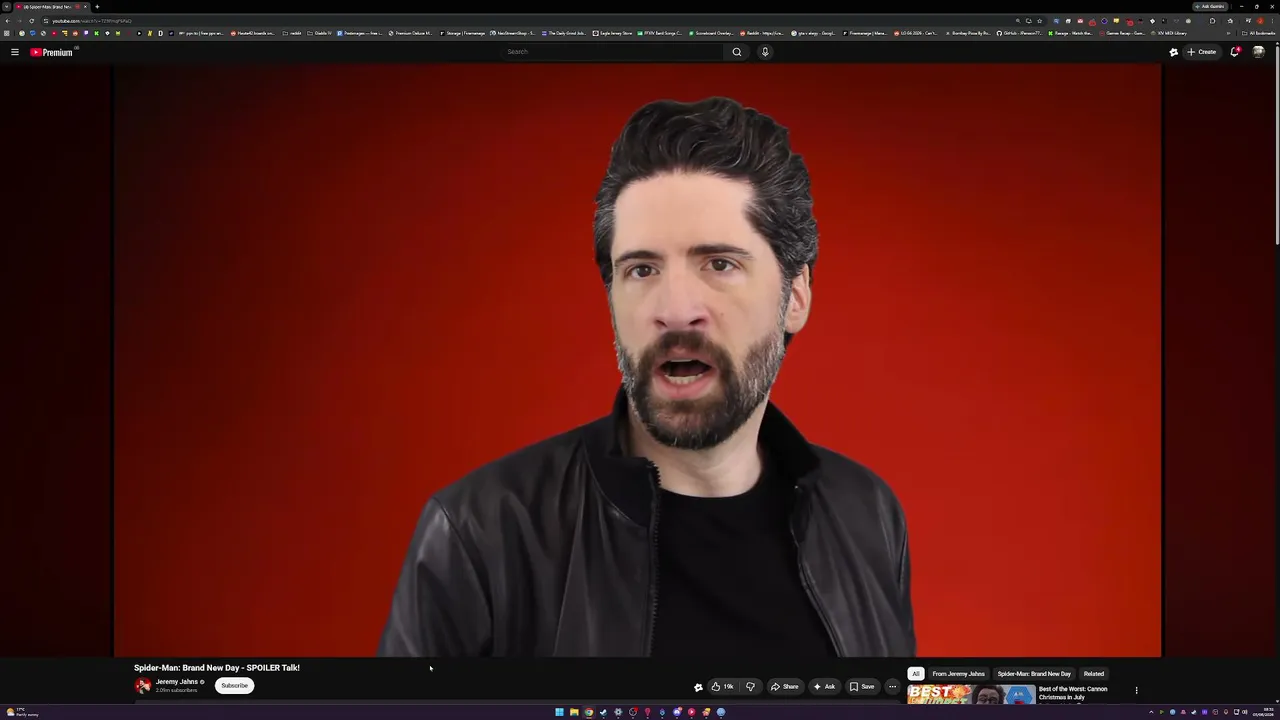Viewport: 1280px width, 720px height.
Task: Open the browser profile avatar
Action: [x=1260, y=21]
